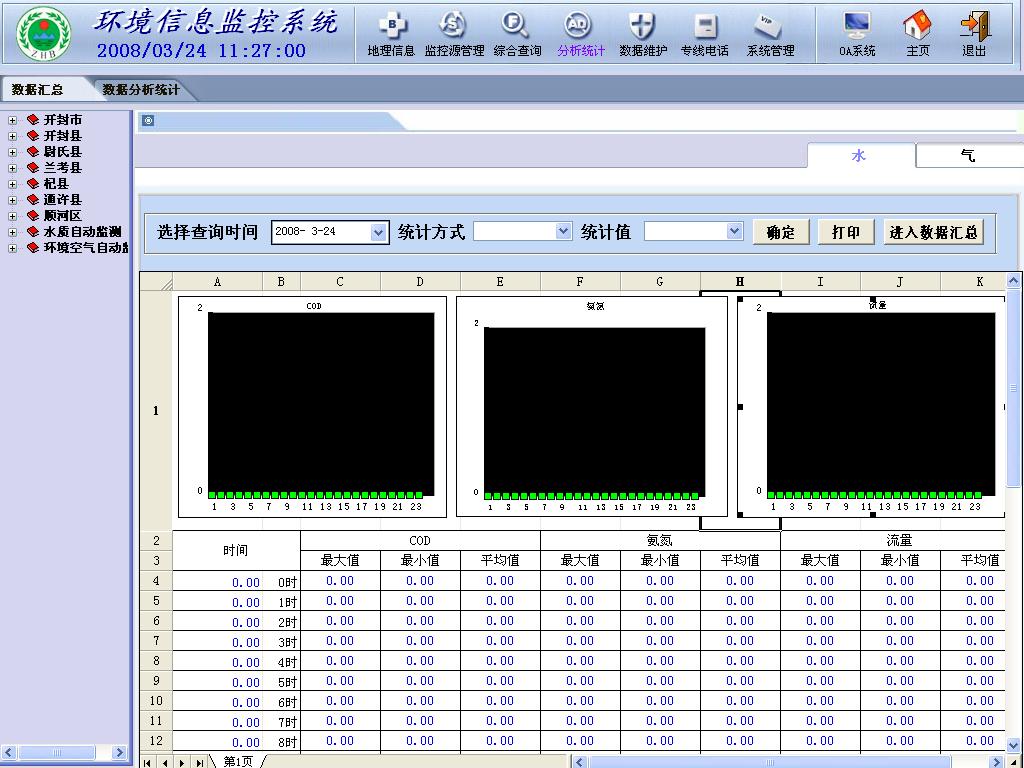1024x768 pixels.
Task: Select the 第1页 sheet tab
Action: pos(238,762)
